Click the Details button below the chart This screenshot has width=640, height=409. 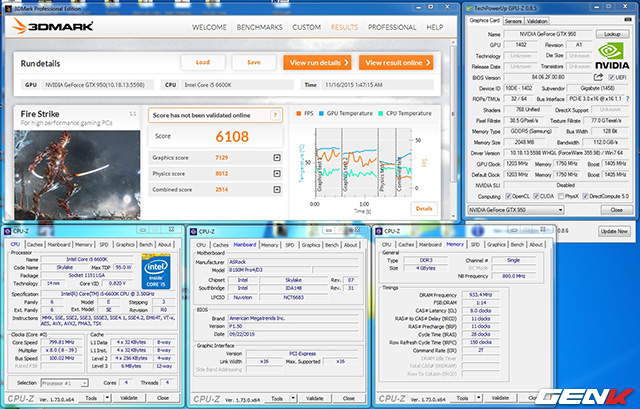(x=424, y=208)
